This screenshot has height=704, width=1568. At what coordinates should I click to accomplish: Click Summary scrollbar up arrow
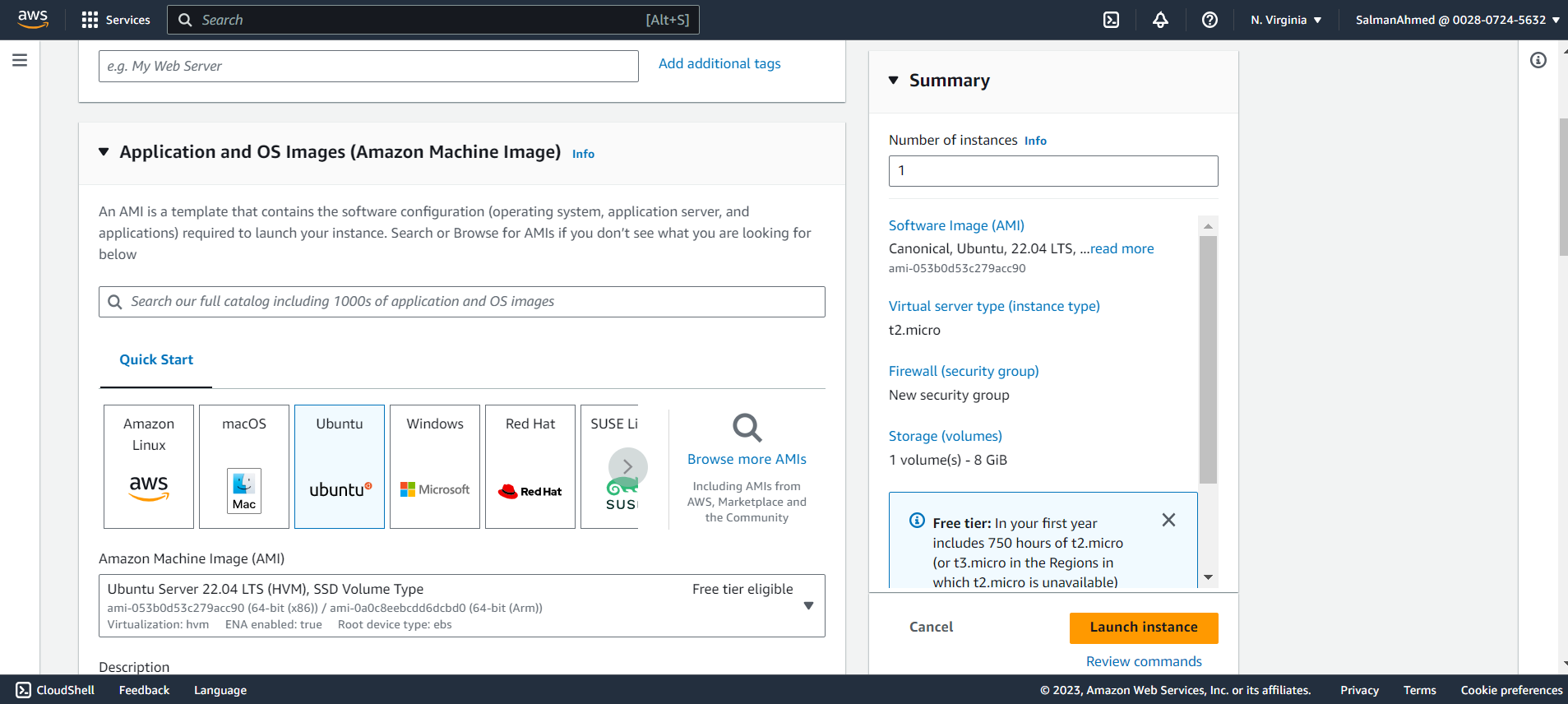click(x=1208, y=226)
